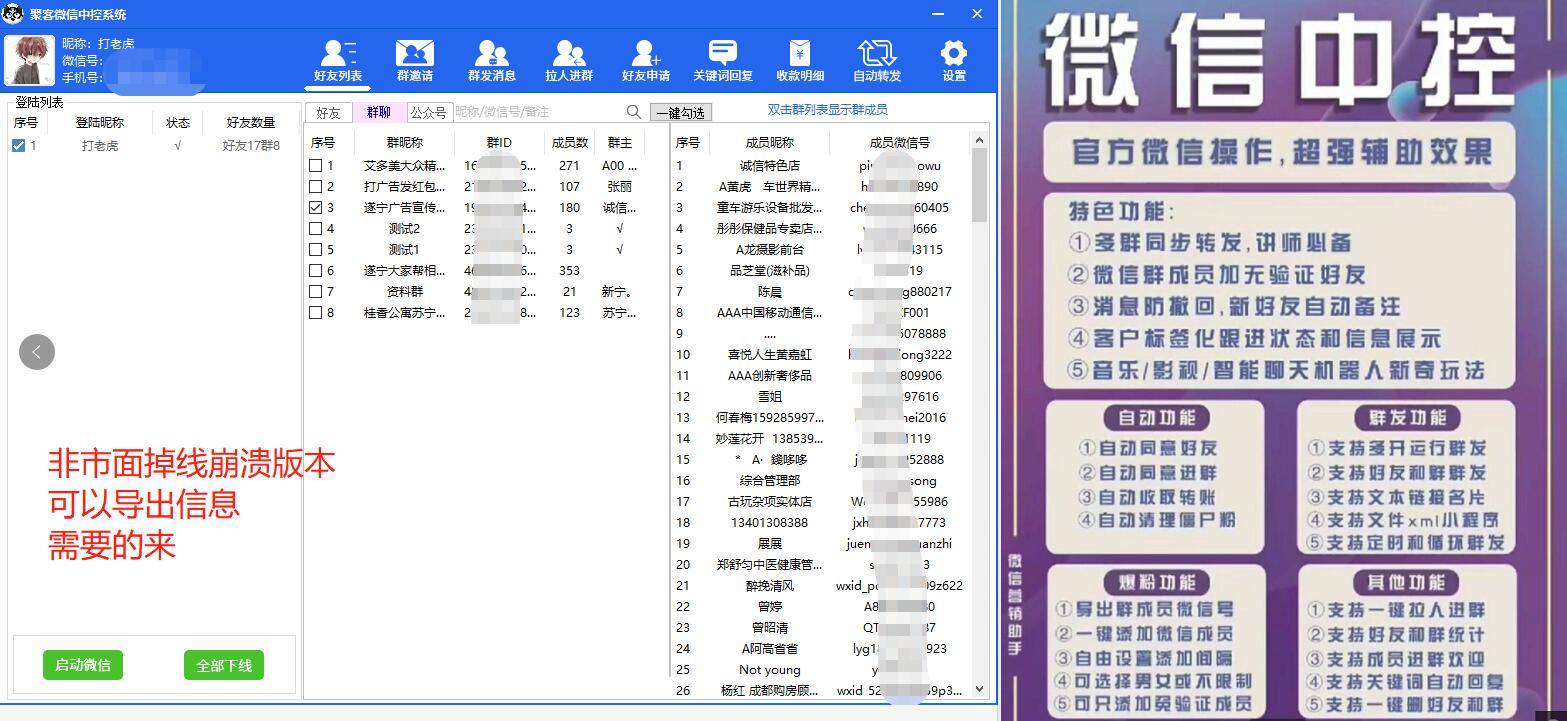Check the box for group 艾多美大众精...
Image resolution: width=1567 pixels, height=721 pixels.
[316, 166]
